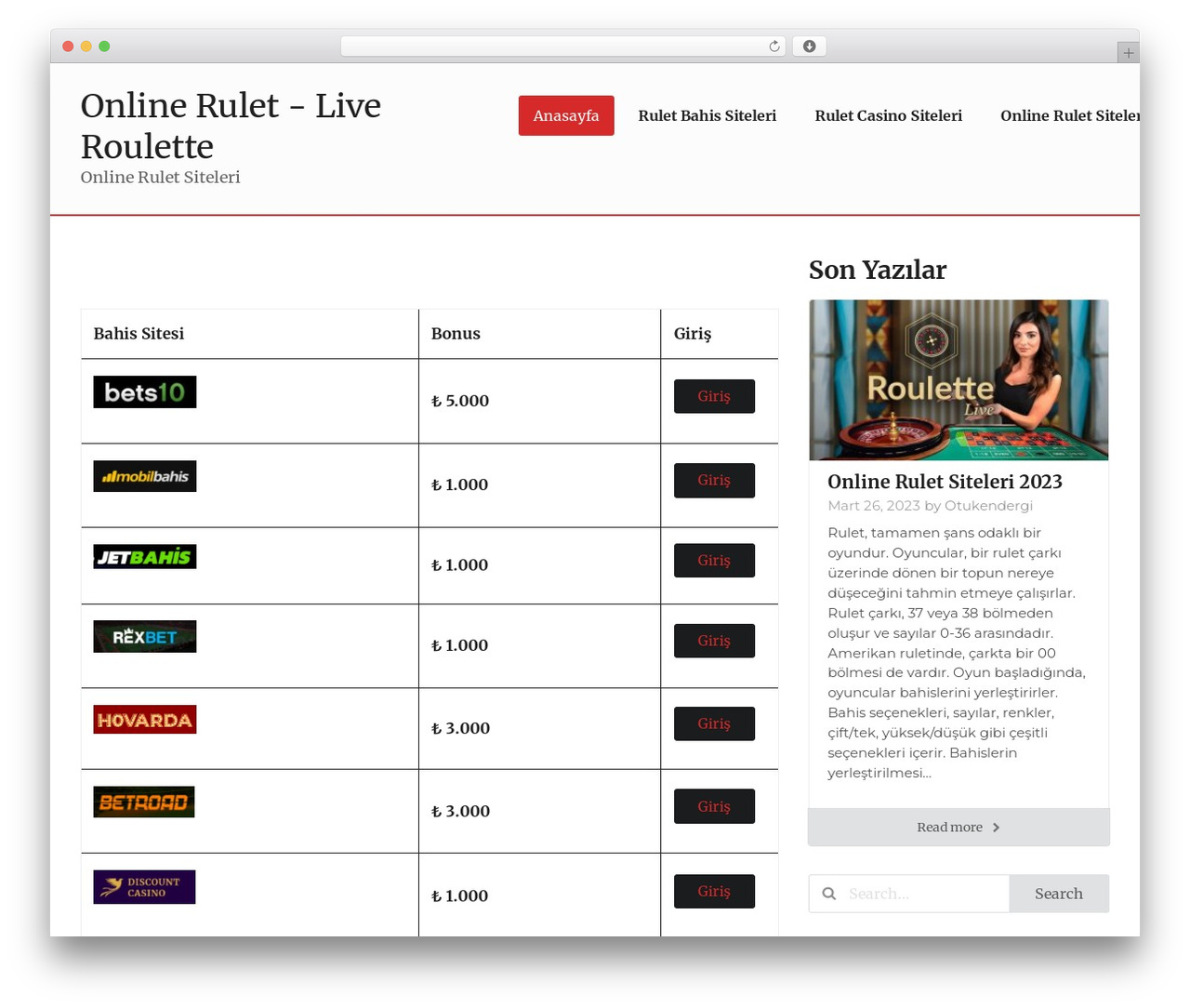Open the Anasayfa menu item

click(x=566, y=115)
